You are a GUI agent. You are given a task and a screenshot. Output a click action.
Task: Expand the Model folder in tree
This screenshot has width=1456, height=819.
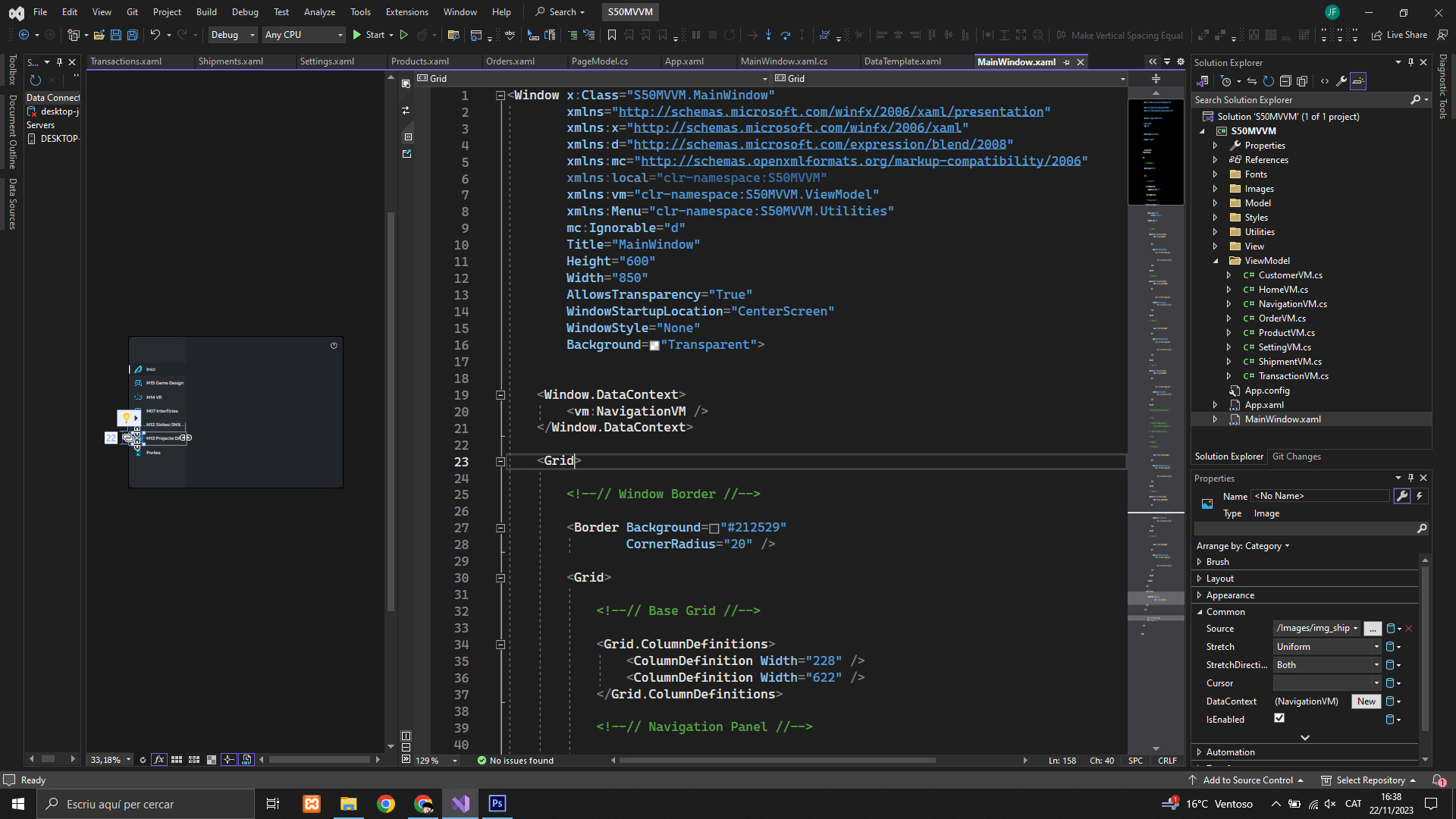1215,203
